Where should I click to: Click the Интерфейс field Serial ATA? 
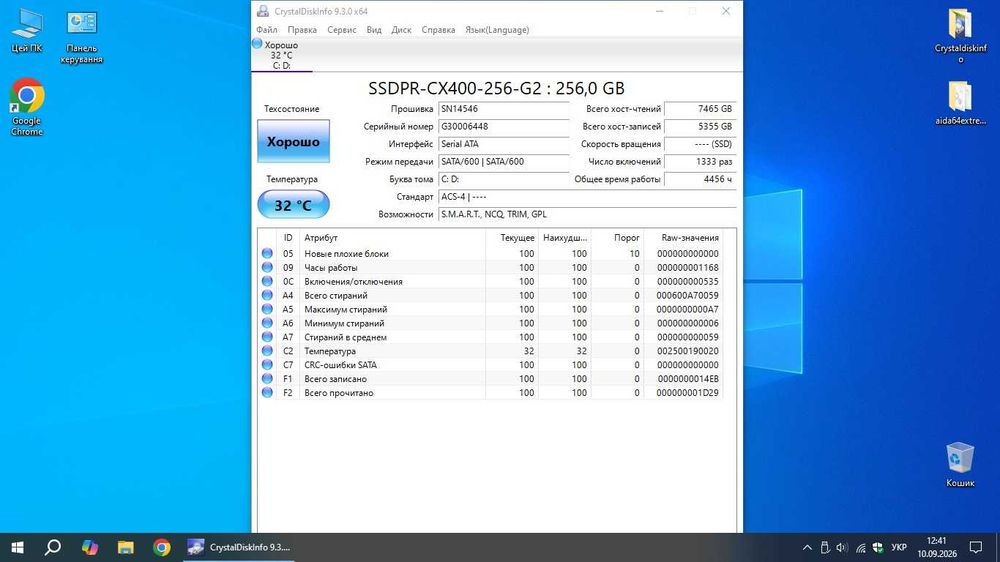coord(504,144)
